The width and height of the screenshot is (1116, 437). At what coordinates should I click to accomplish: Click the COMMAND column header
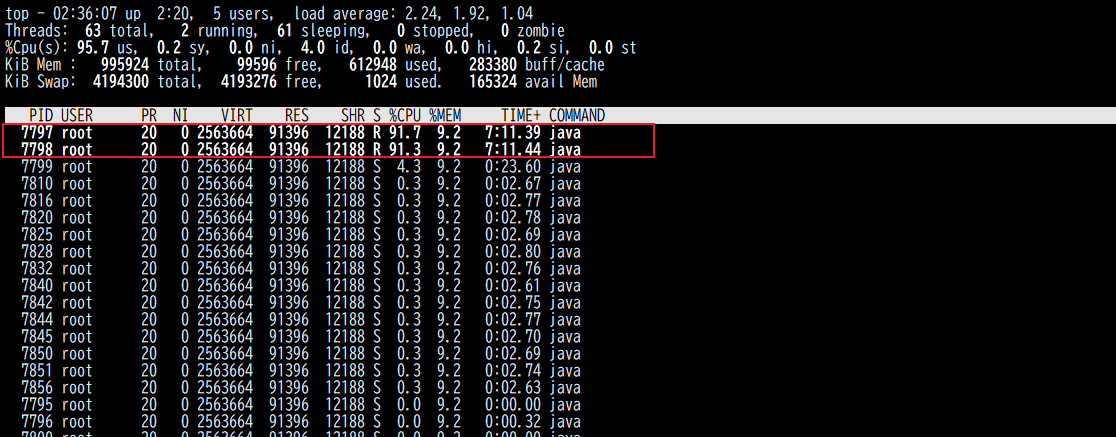point(577,115)
